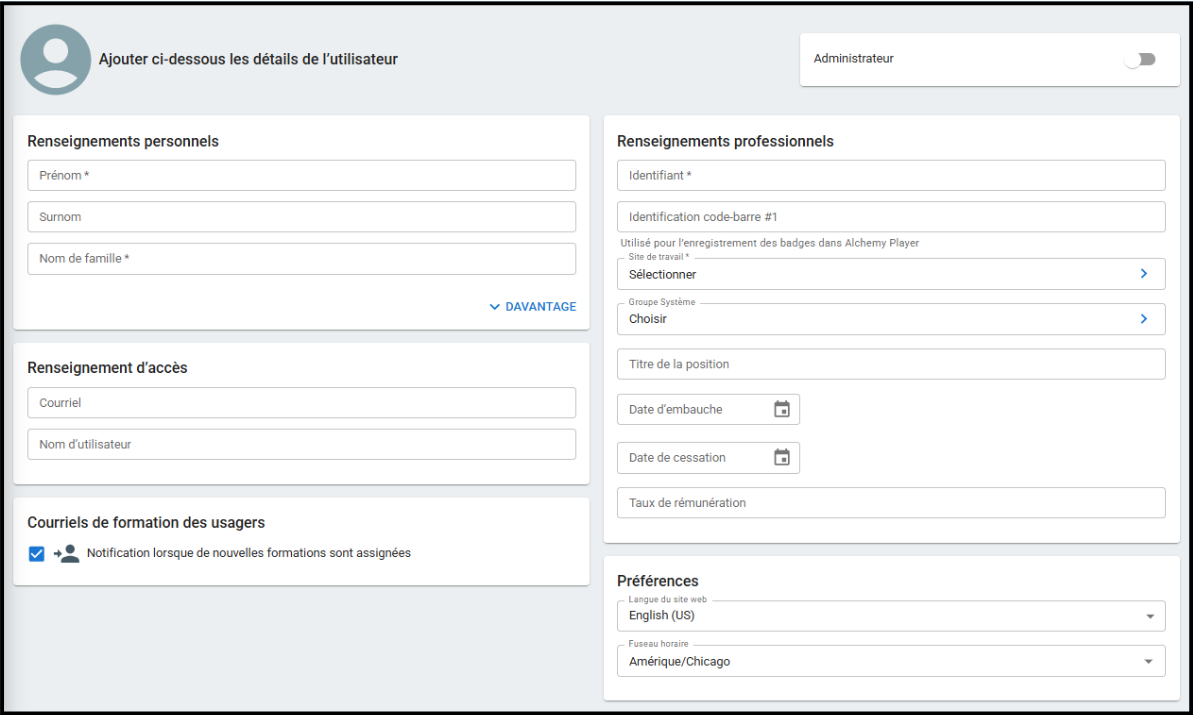Click the Courriels de formation des usagers heading
The width and height of the screenshot is (1193, 715).
point(146,523)
